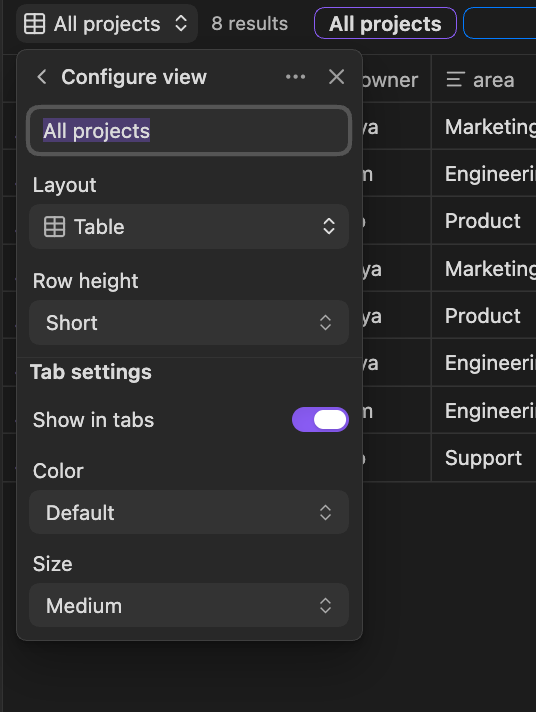
Task: Select the All projects tab
Action: [x=385, y=24]
